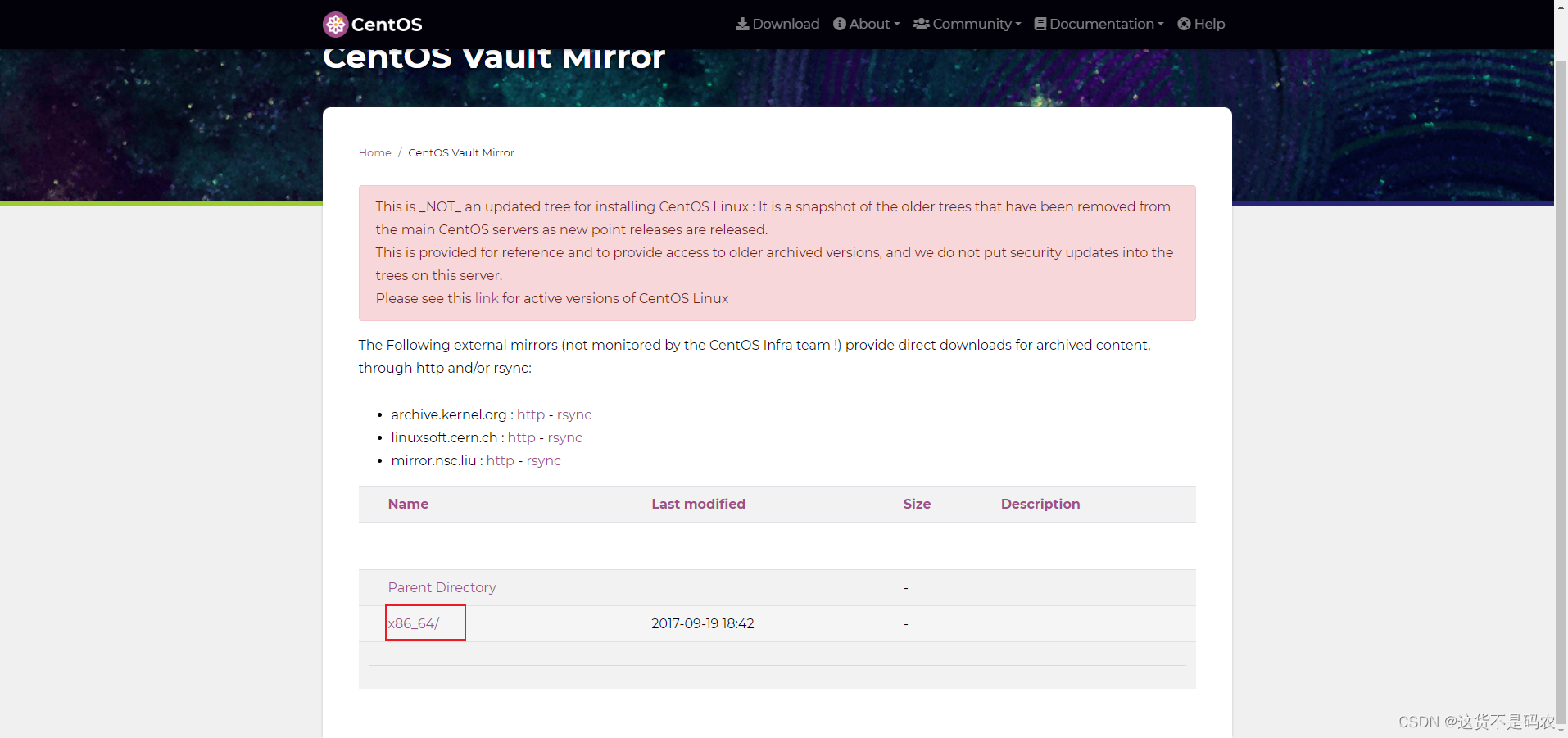Follow the 'link' for active CentOS versions
This screenshot has width=1568, height=738.
click(x=487, y=298)
